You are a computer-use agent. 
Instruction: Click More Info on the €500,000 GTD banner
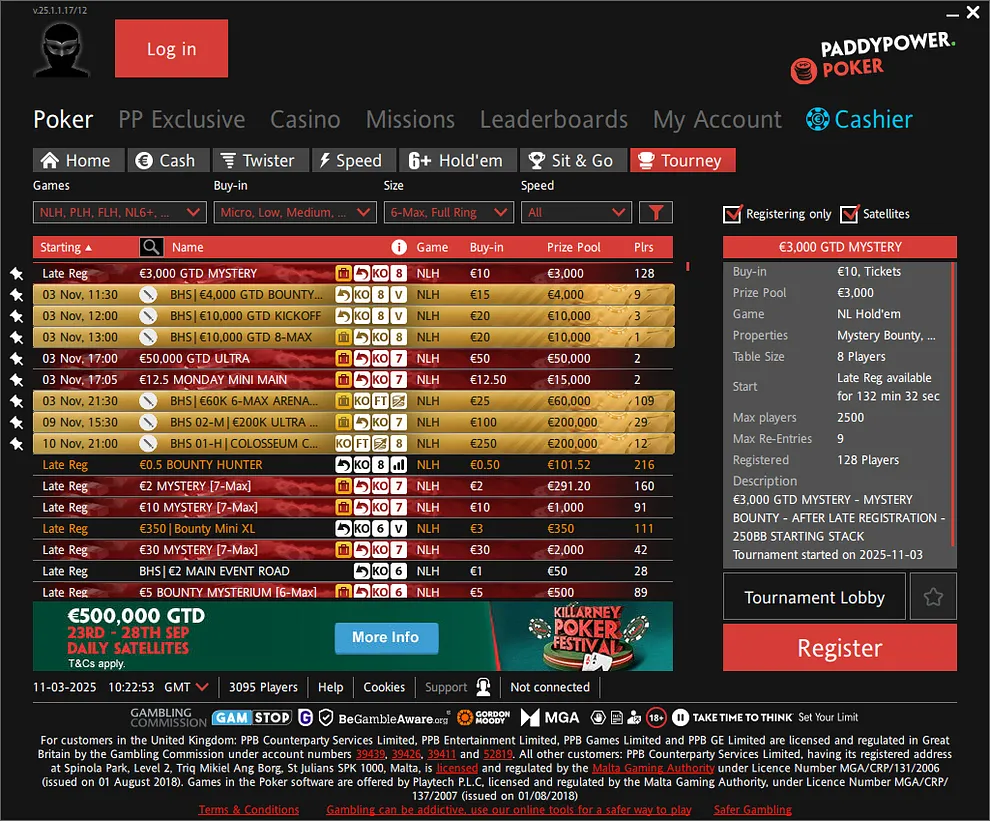click(386, 638)
